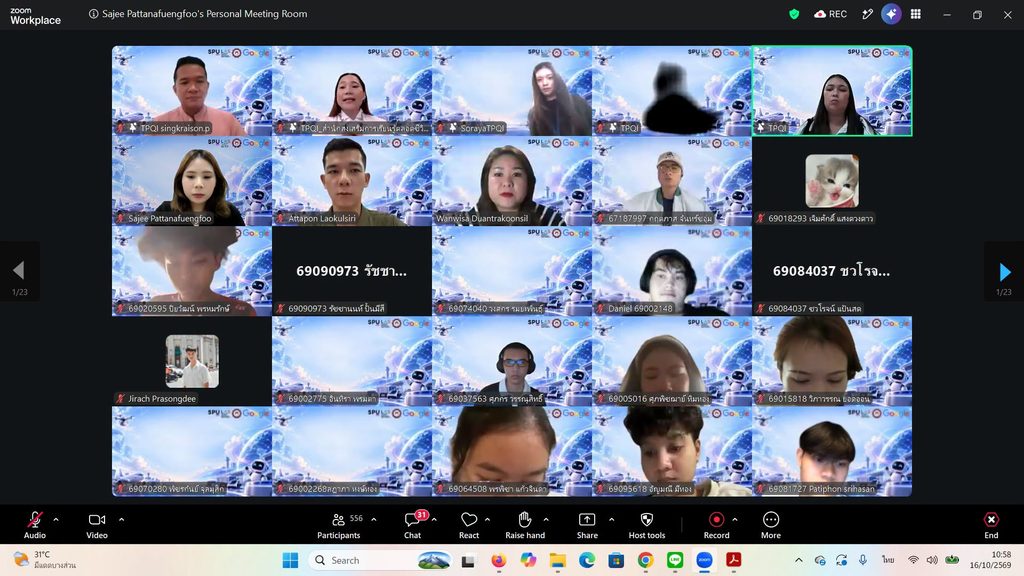Open the React emoji menu
Image resolution: width=1024 pixels, height=576 pixels.
[469, 525]
